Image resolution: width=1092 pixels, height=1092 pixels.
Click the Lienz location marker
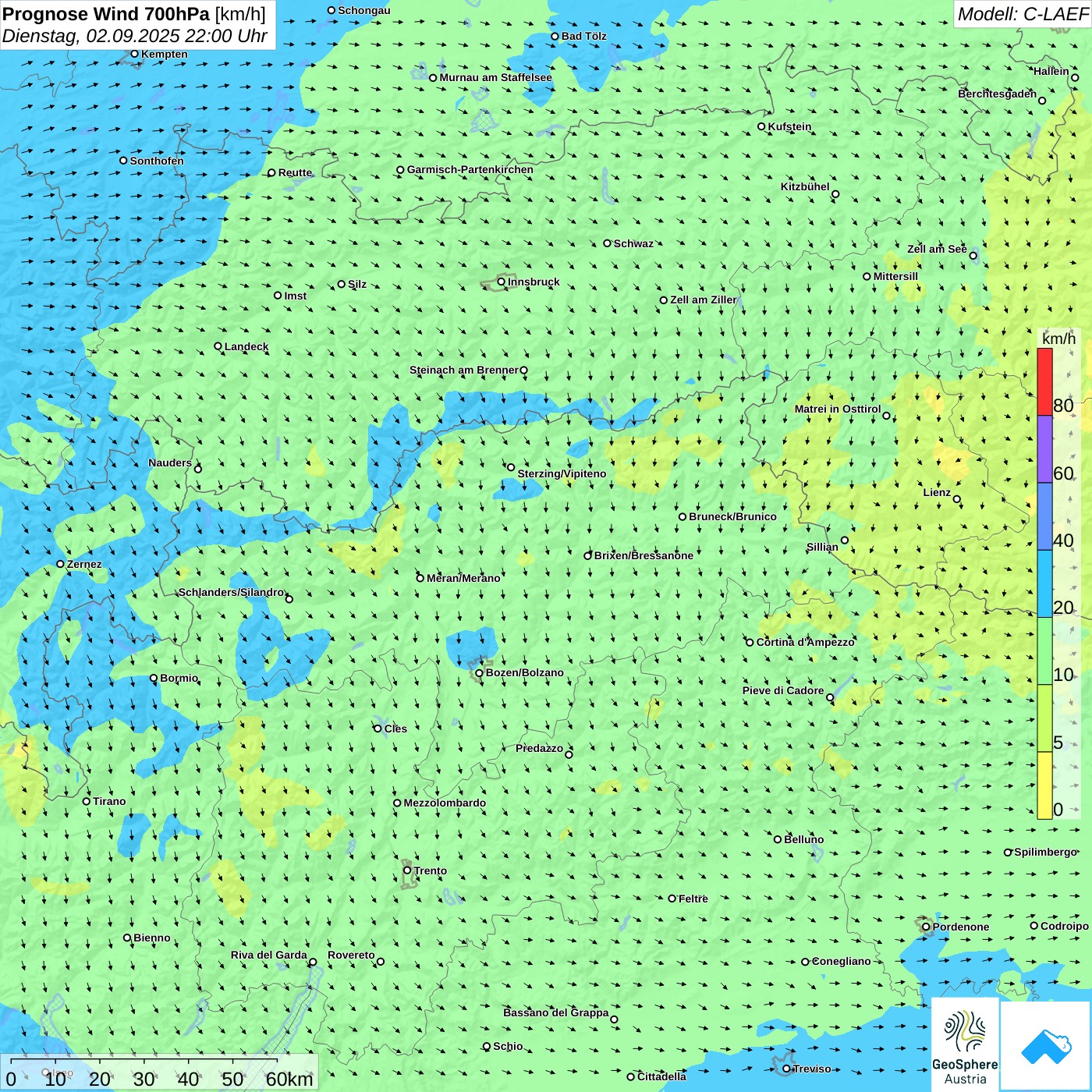[x=957, y=499]
